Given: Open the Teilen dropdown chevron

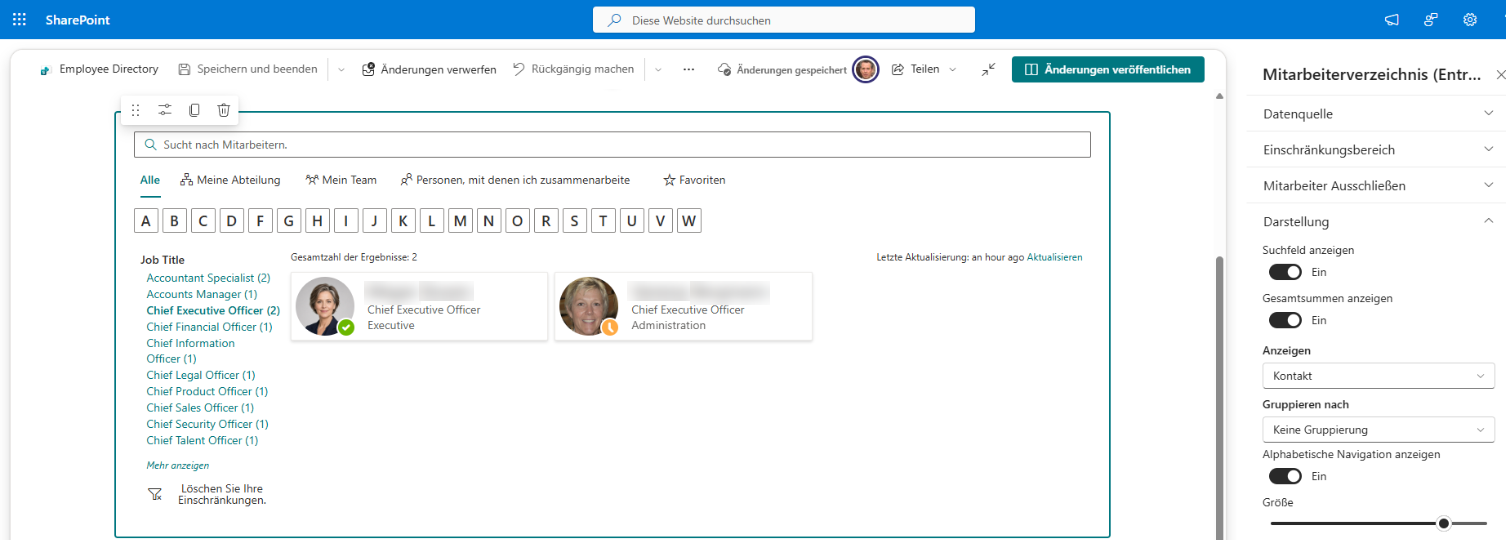Looking at the screenshot, I should (x=952, y=70).
